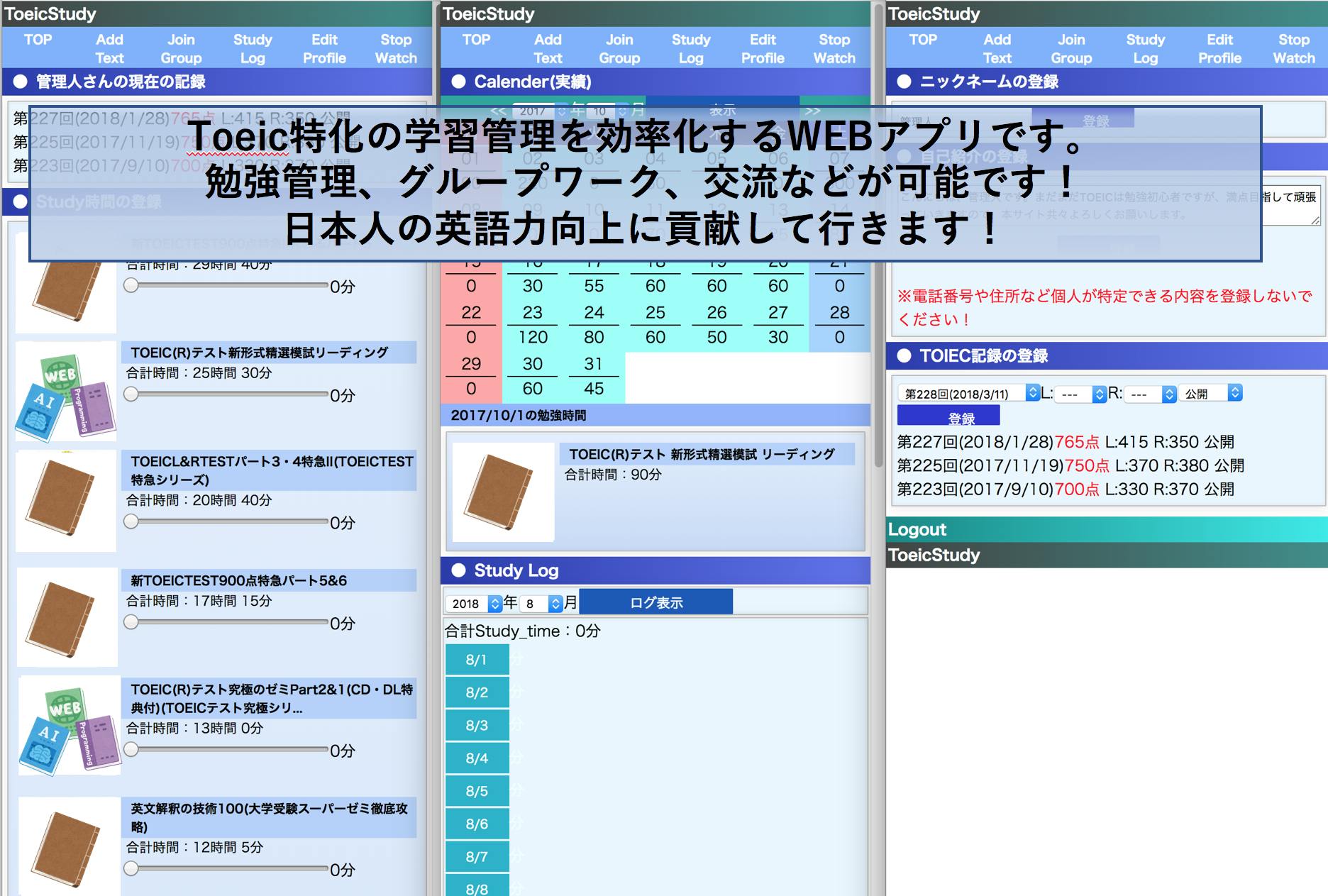Open Edit Profile in the left panel navigation
Screen dimensions: 1328x896
[x=324, y=49]
